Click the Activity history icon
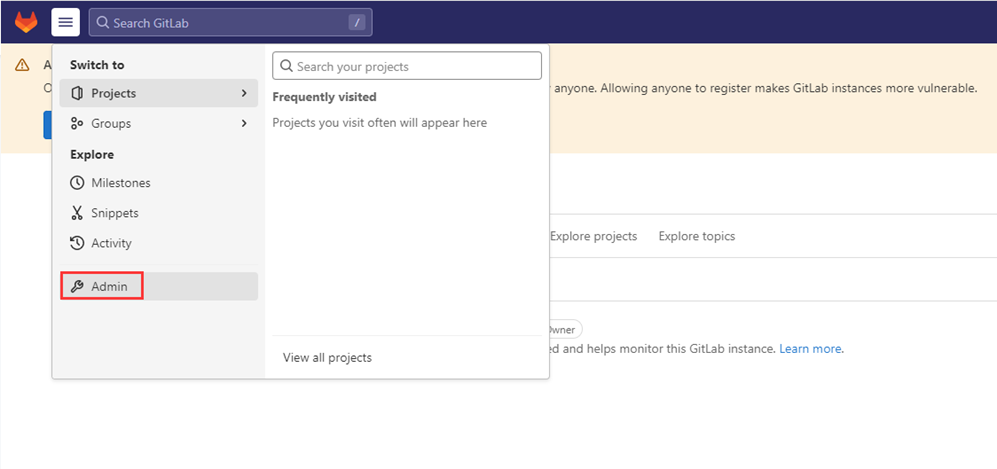The height and width of the screenshot is (469, 997). point(77,243)
